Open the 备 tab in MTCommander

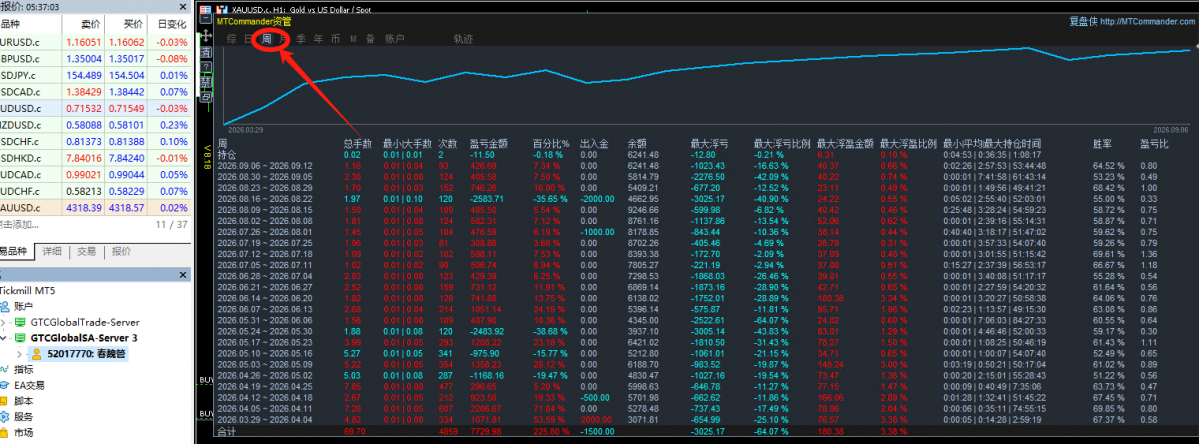tap(371, 38)
